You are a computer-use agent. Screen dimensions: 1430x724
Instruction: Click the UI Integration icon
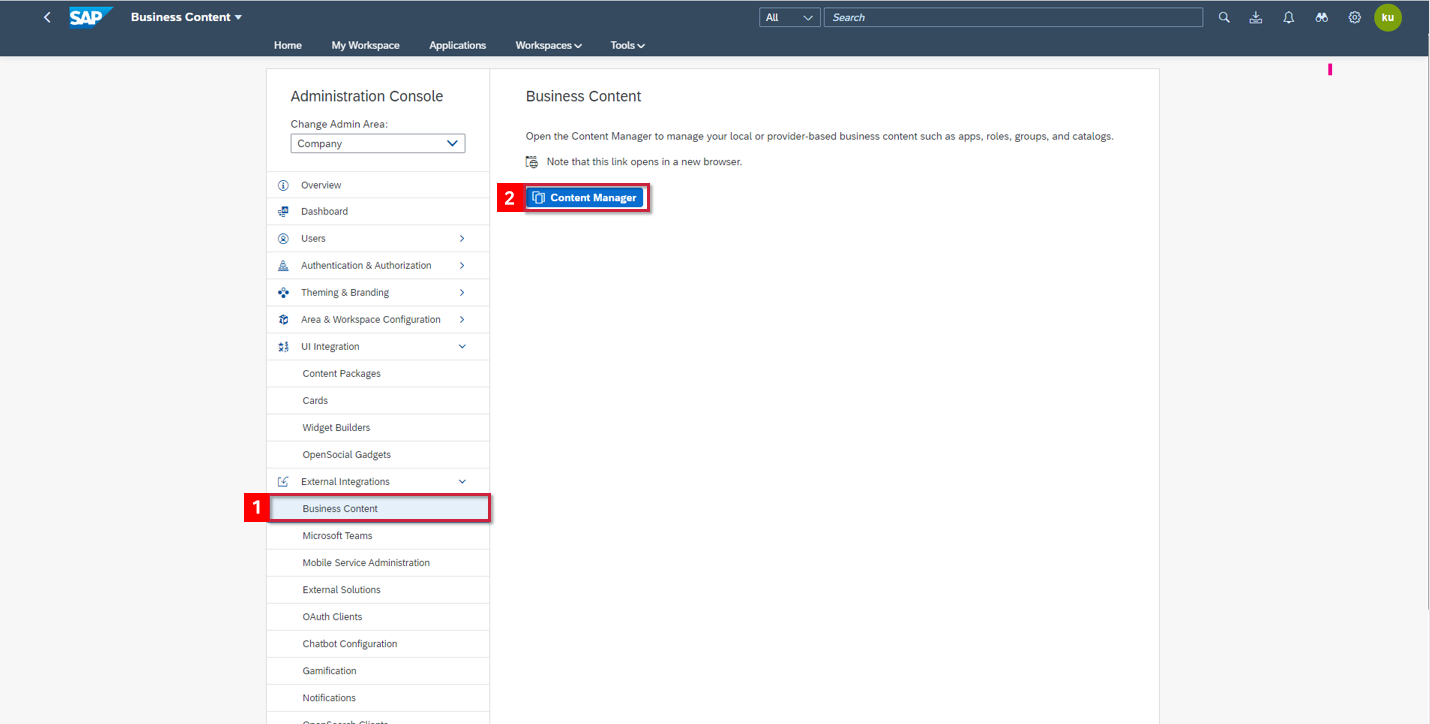coord(283,347)
